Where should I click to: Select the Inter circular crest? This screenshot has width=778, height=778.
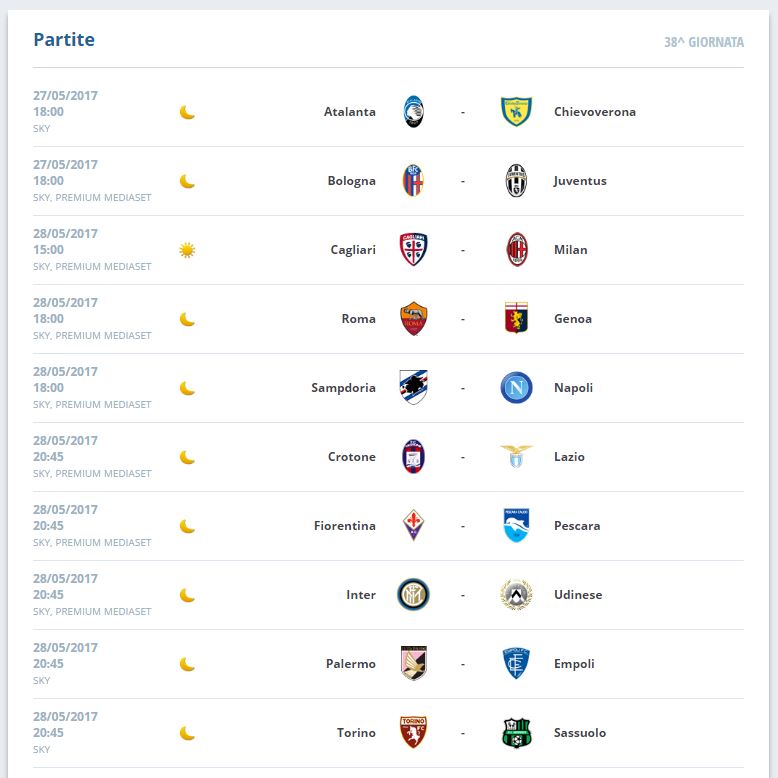click(413, 594)
